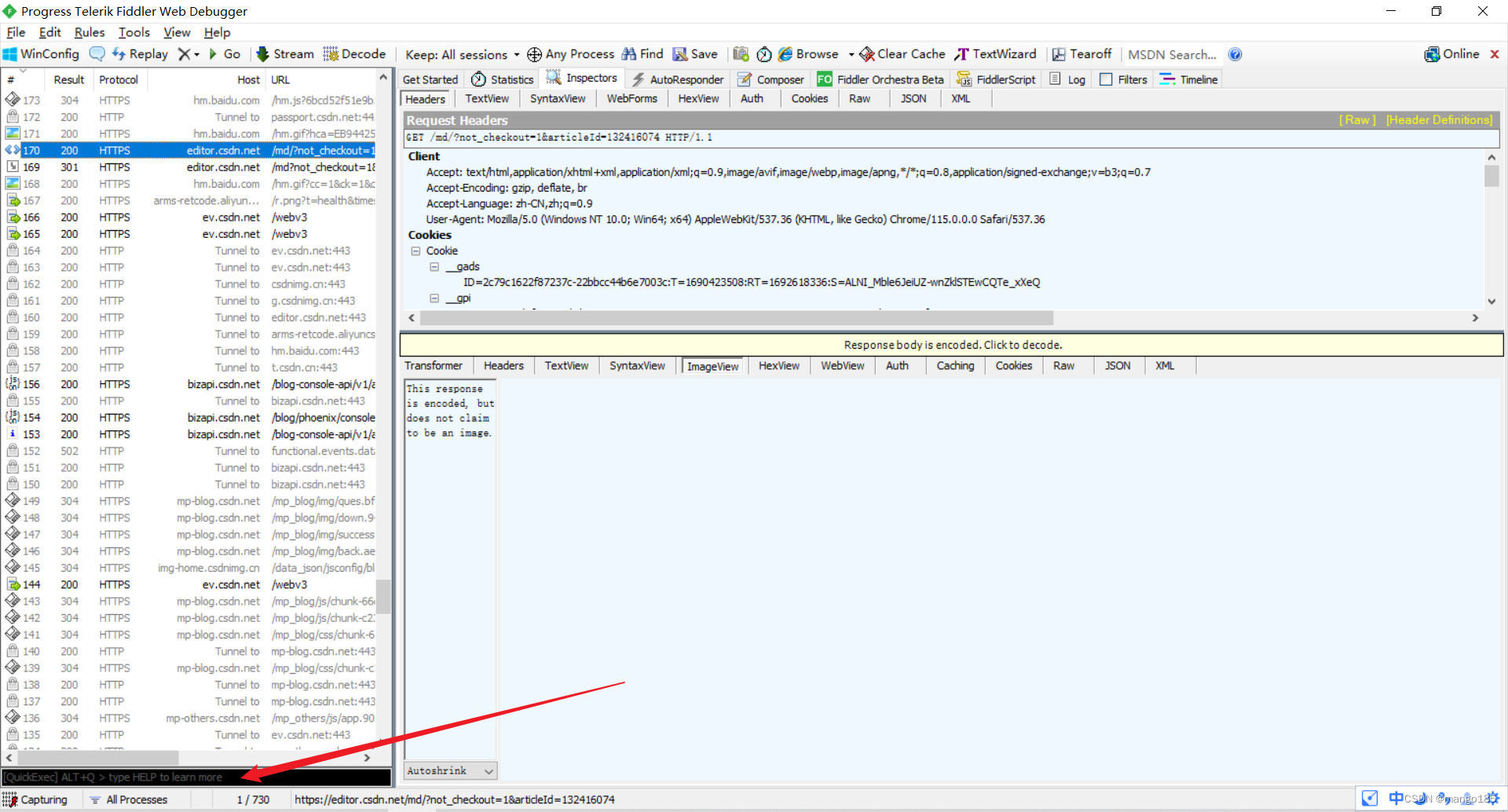Collapse the __gpi cookie node
The width and height of the screenshot is (1508, 812).
click(x=434, y=298)
